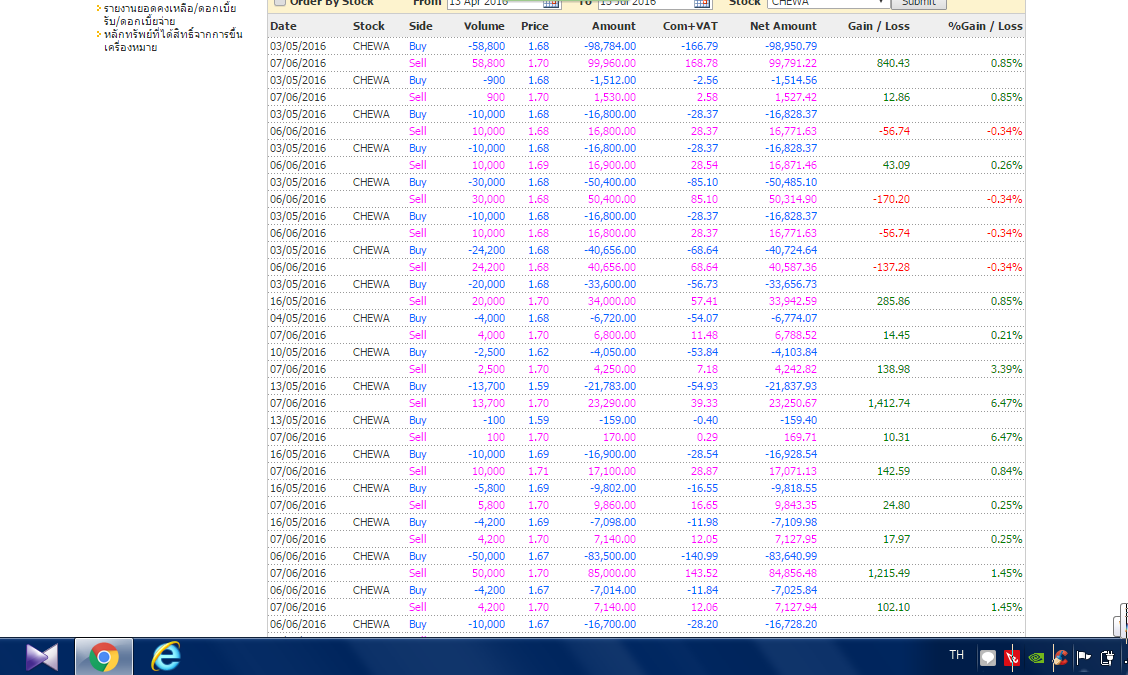This screenshot has width=1128, height=675.
Task: Select the buy price 1.62
Action: pos(539,353)
